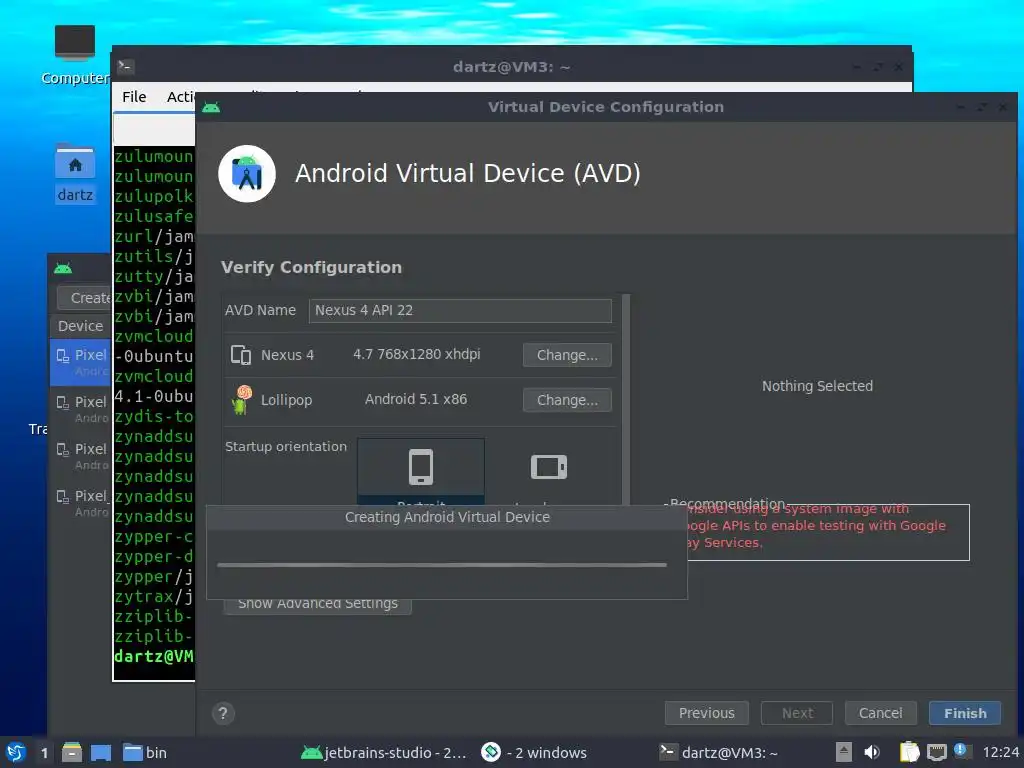Select the first Pixel device row

click(80, 362)
